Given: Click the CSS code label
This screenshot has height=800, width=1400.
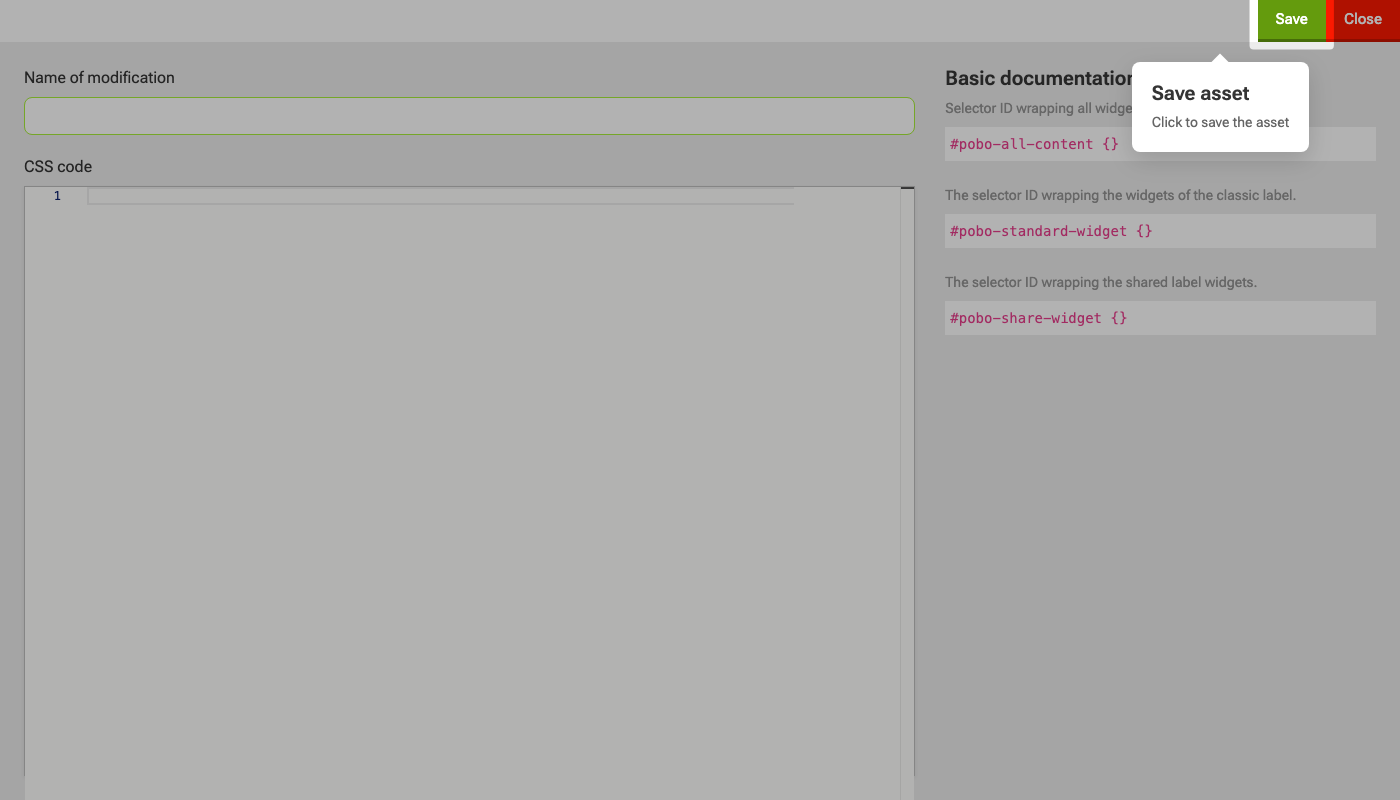Looking at the screenshot, I should 58,167.
